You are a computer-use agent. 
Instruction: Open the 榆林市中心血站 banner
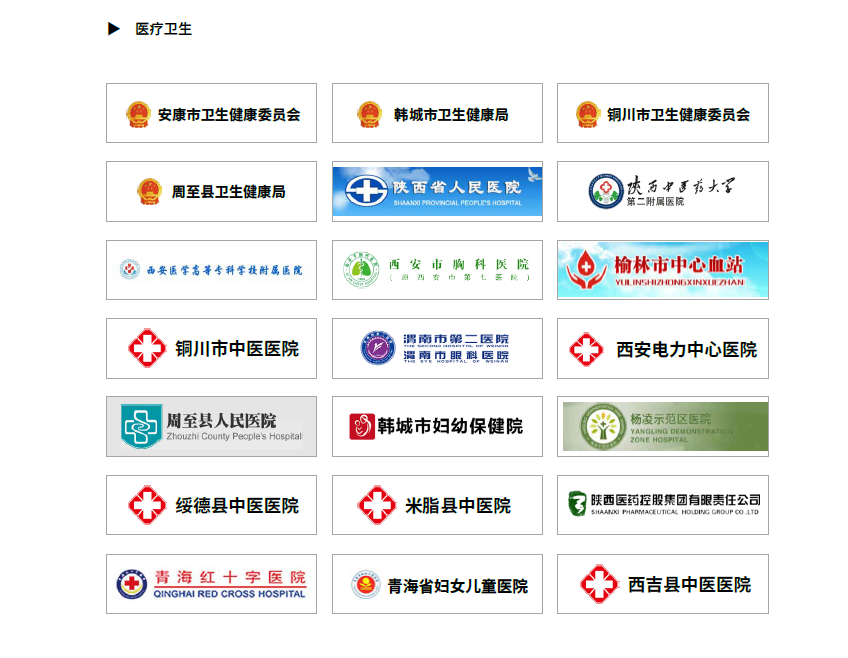pos(662,270)
